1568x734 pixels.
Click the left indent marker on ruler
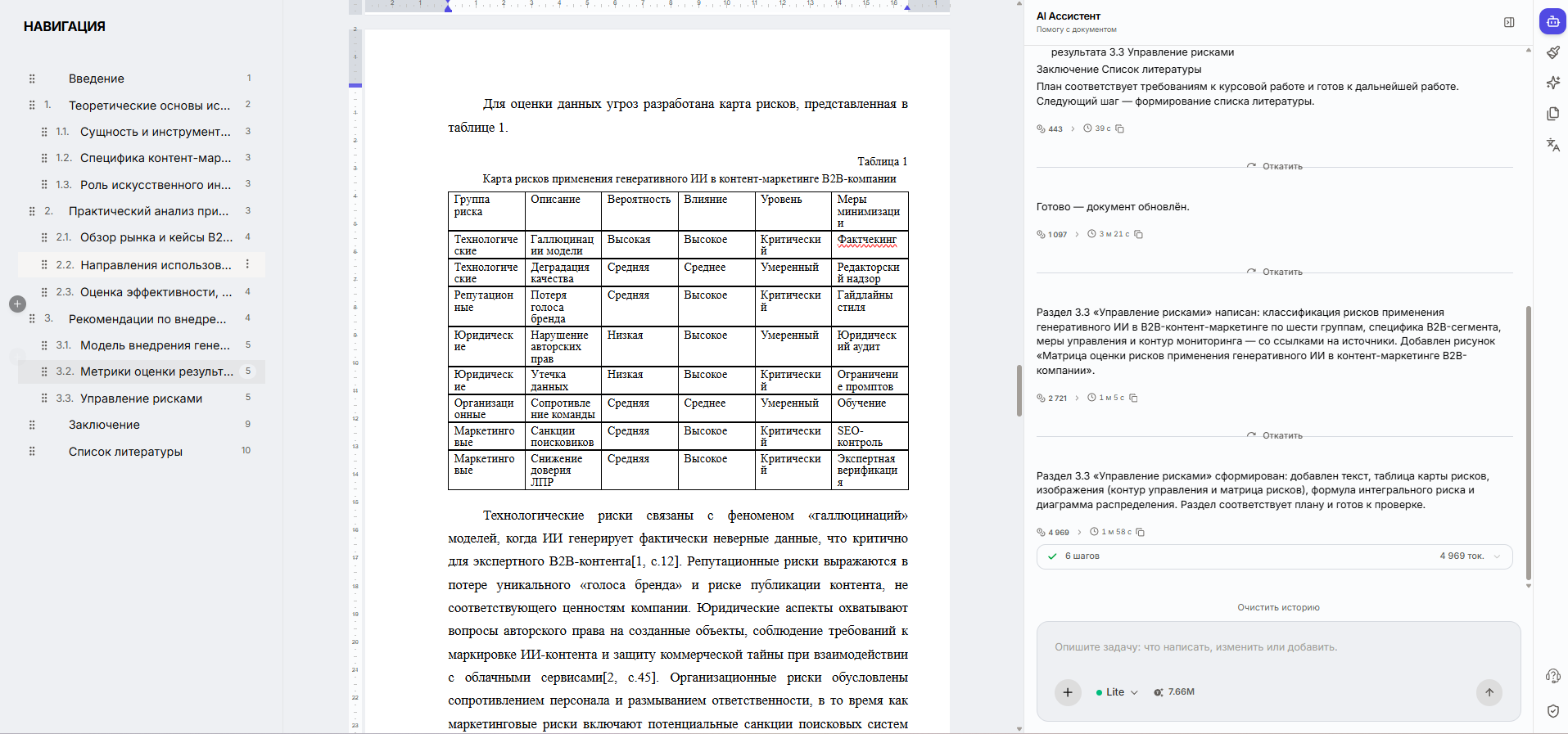(448, 7)
